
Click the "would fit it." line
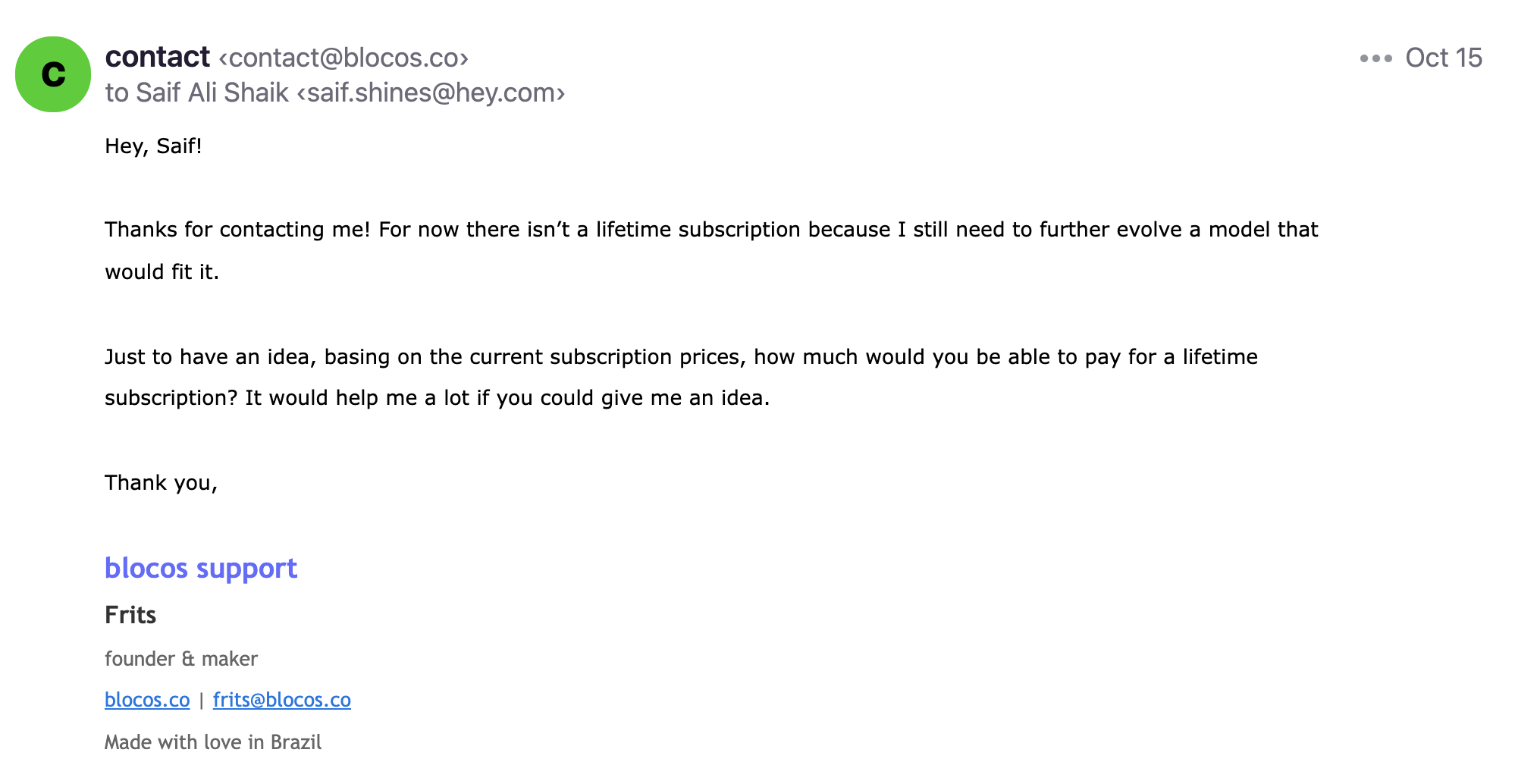tap(162, 272)
